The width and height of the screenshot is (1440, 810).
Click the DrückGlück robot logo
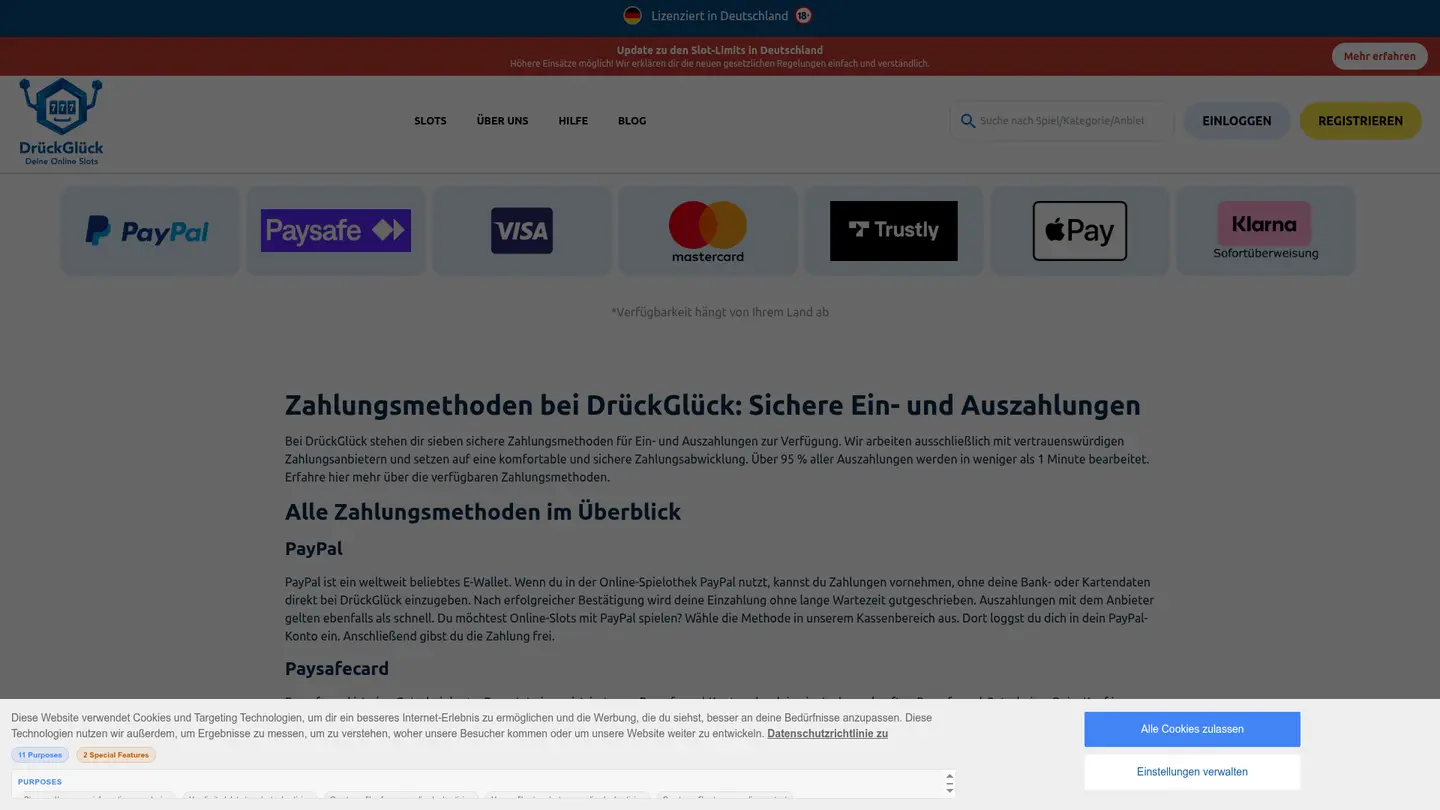(61, 121)
